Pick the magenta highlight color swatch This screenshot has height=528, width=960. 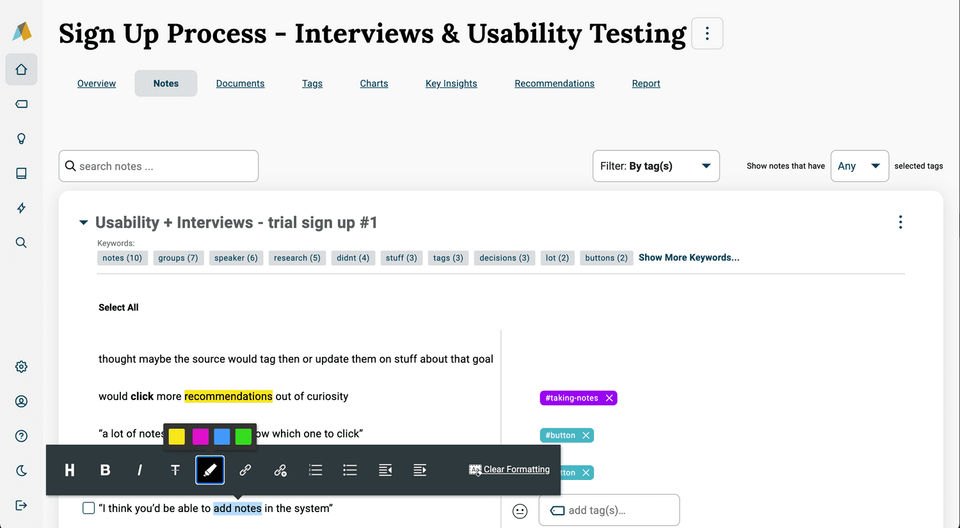click(x=200, y=436)
